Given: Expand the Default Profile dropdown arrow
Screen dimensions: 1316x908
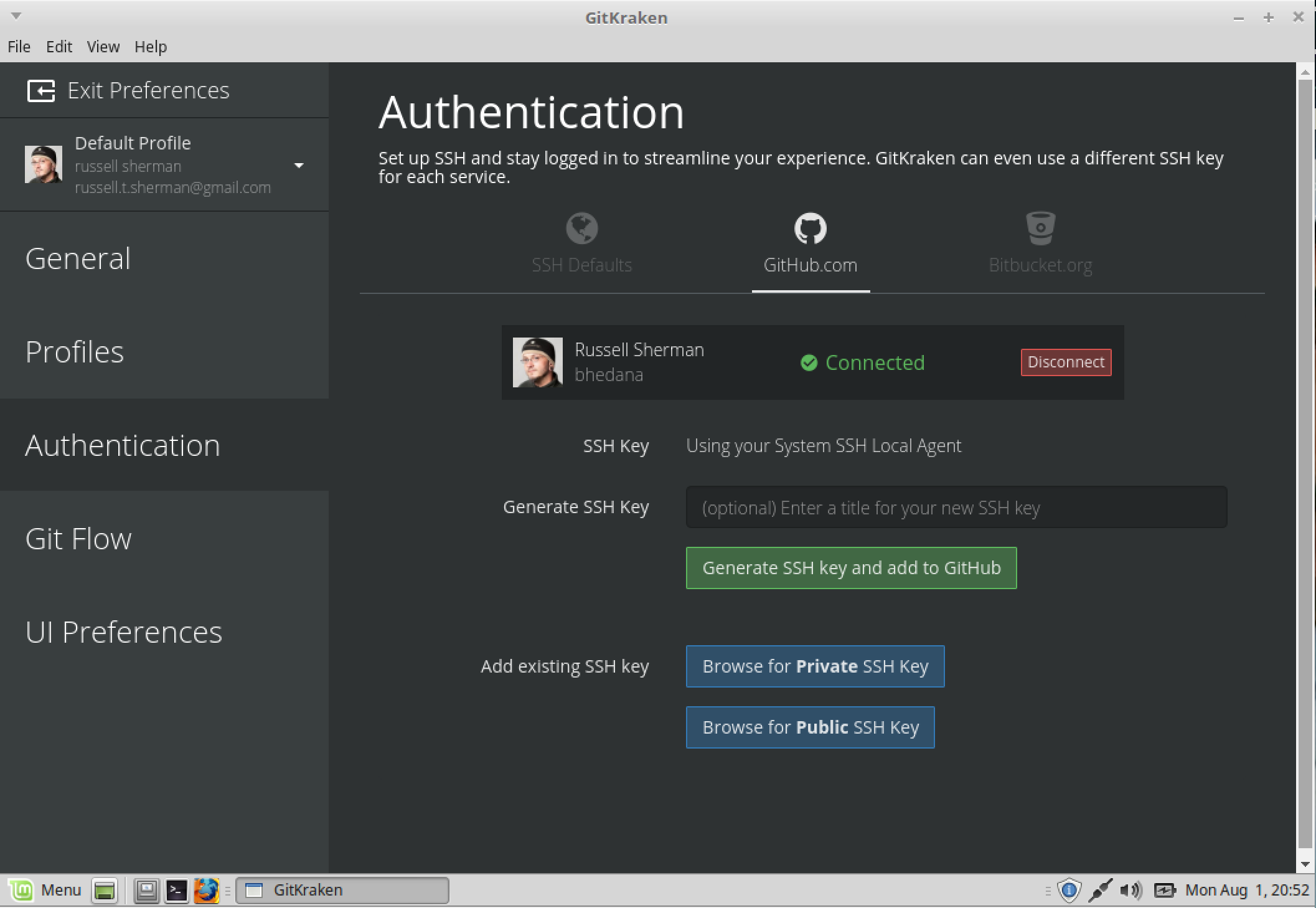Looking at the screenshot, I should (x=299, y=166).
